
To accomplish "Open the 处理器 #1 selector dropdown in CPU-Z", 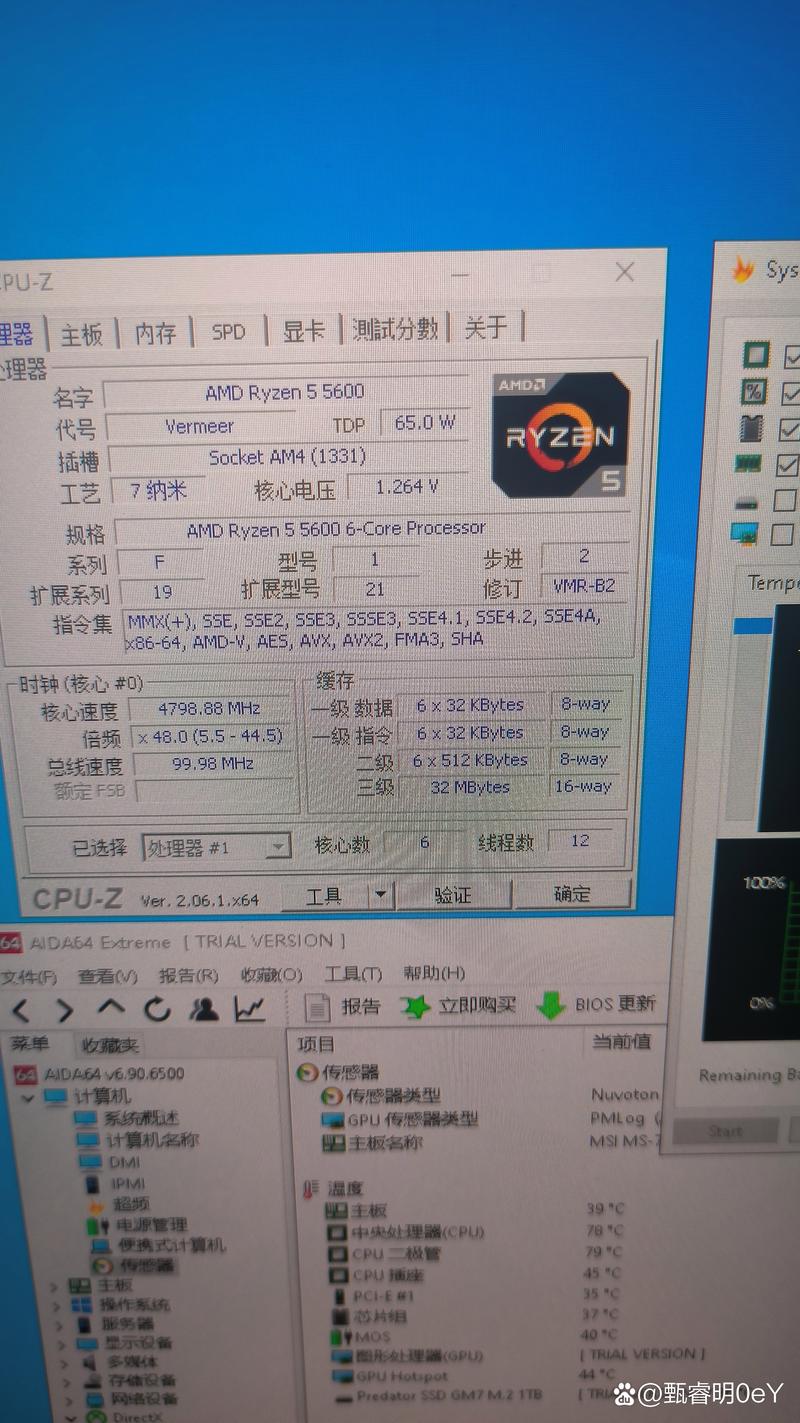I will 278,847.
